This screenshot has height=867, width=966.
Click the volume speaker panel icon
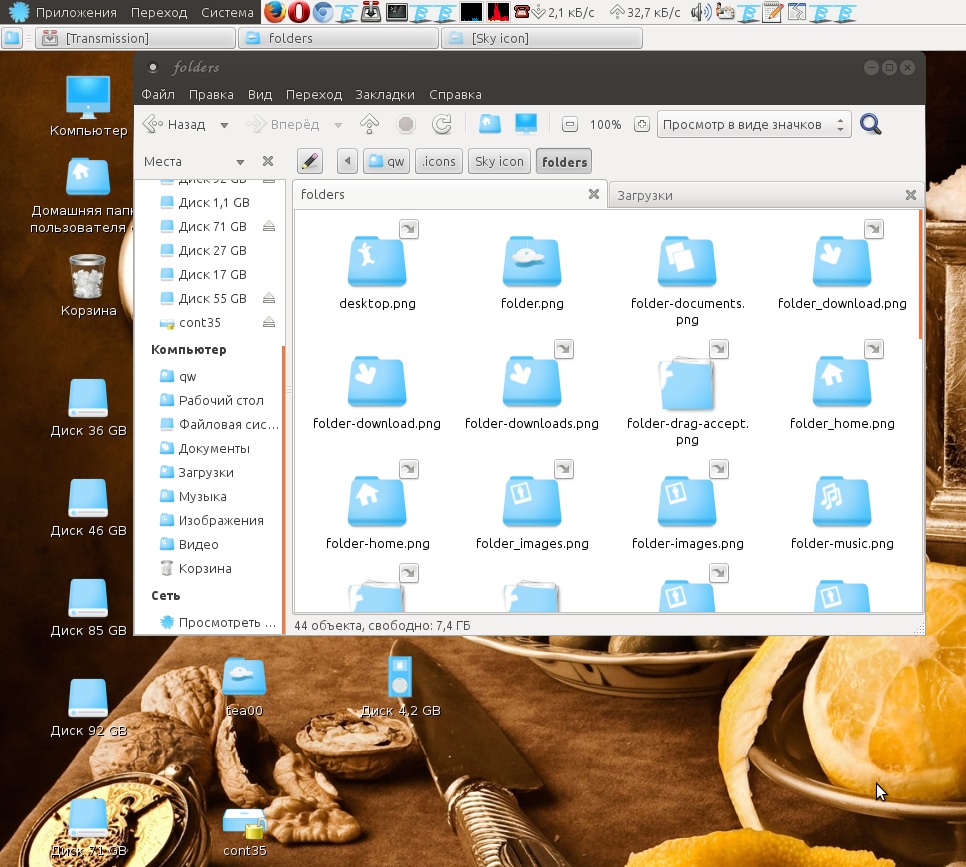tap(700, 12)
